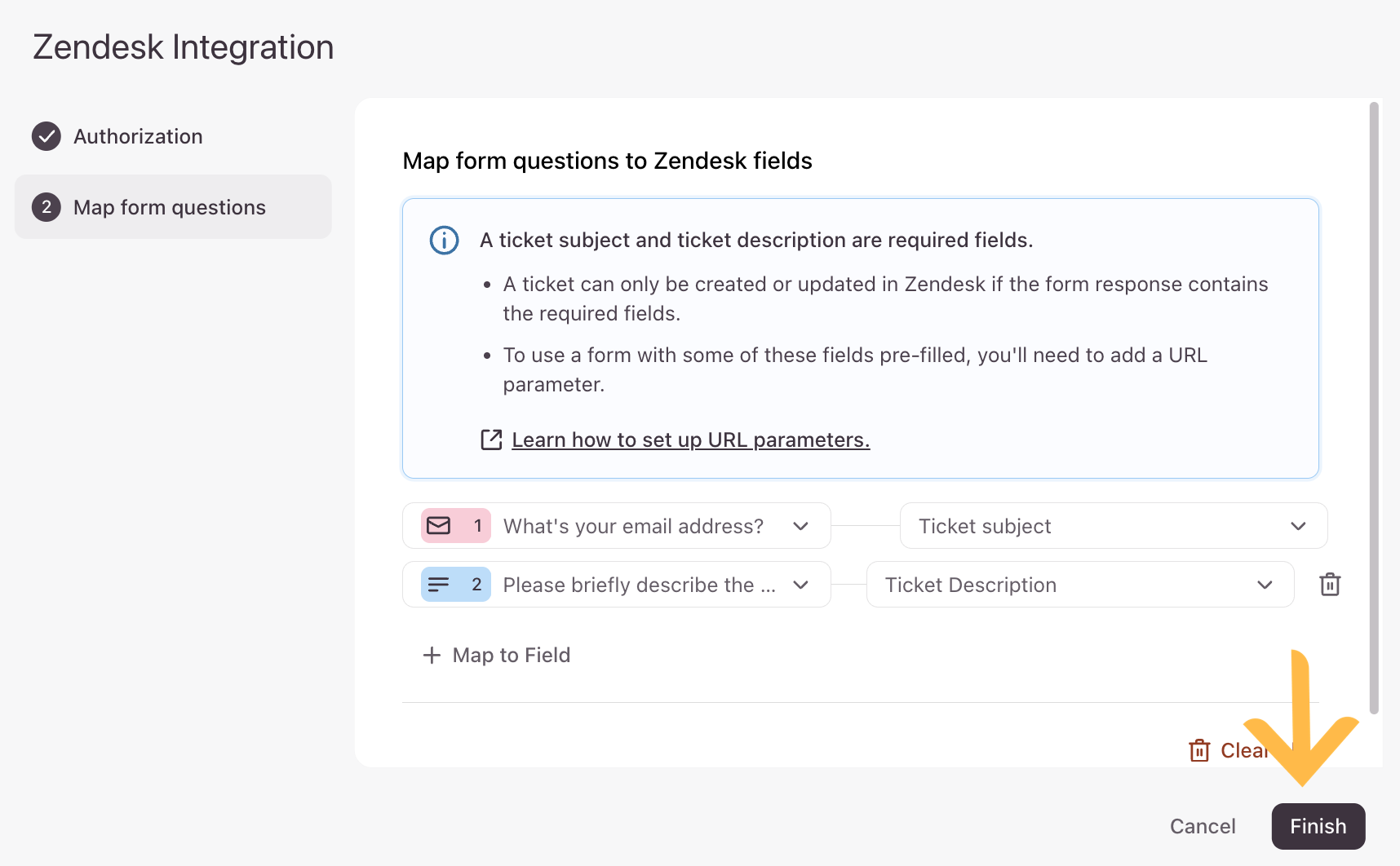Click the red trash icon next to Clear
Image resolution: width=1400 pixels, height=866 pixels.
point(1199,750)
